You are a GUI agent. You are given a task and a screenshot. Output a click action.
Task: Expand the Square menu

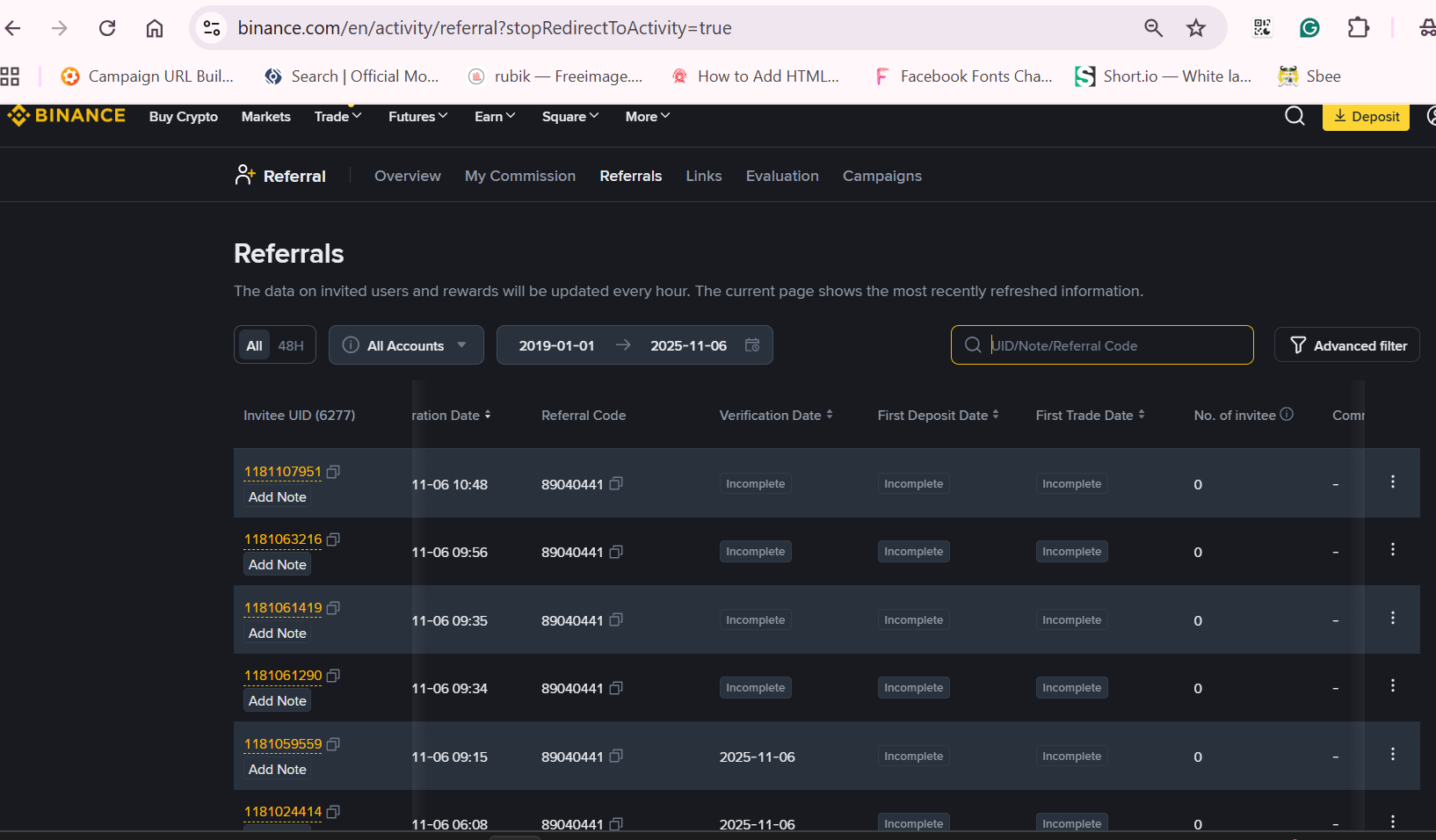pyautogui.click(x=570, y=116)
